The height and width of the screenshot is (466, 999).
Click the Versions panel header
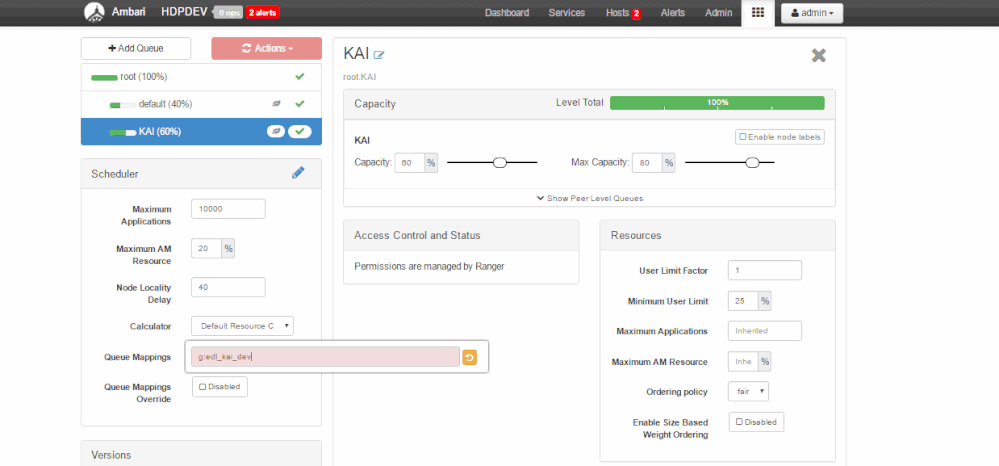tap(201, 455)
